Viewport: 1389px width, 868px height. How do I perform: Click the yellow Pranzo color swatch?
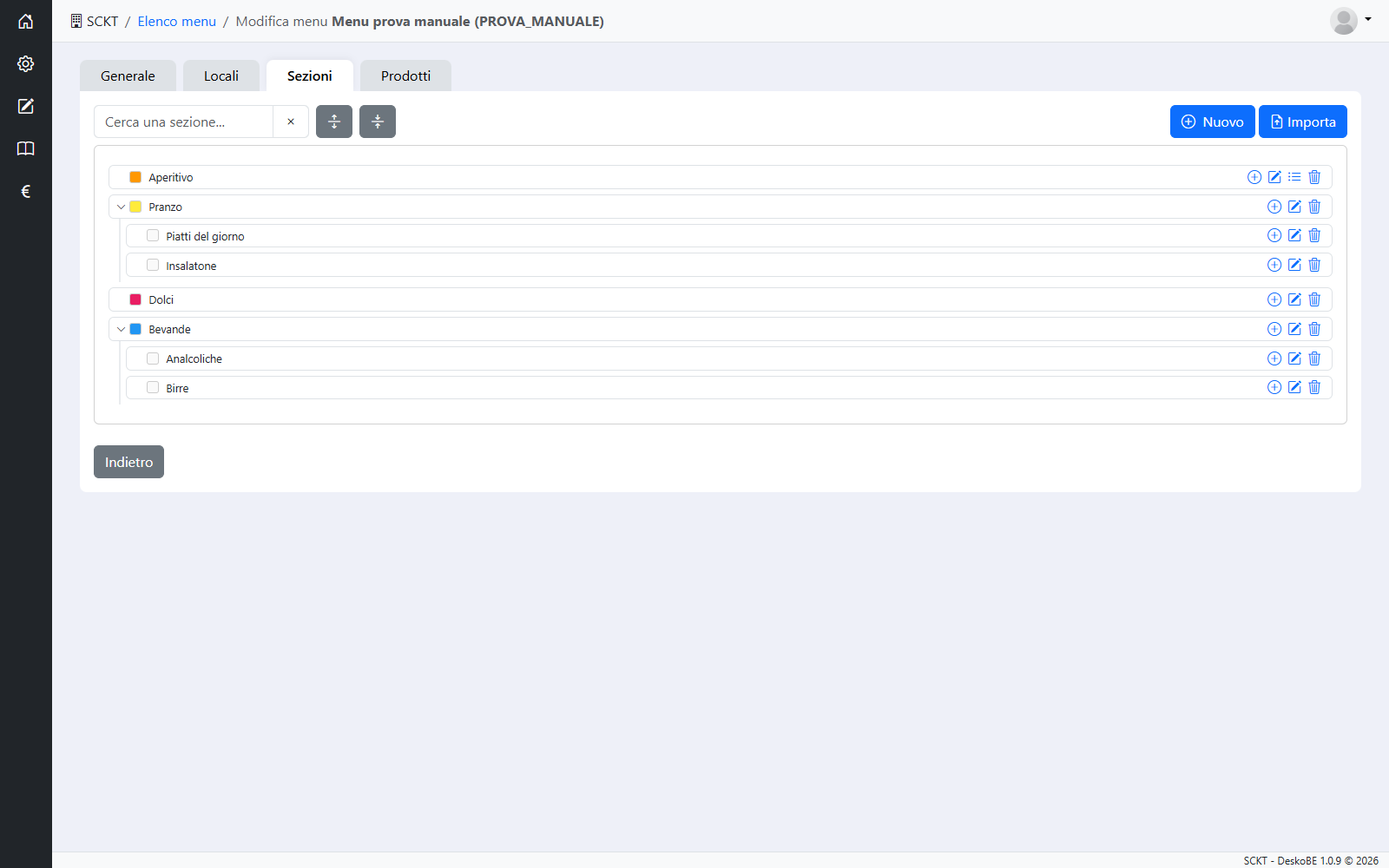(135, 207)
